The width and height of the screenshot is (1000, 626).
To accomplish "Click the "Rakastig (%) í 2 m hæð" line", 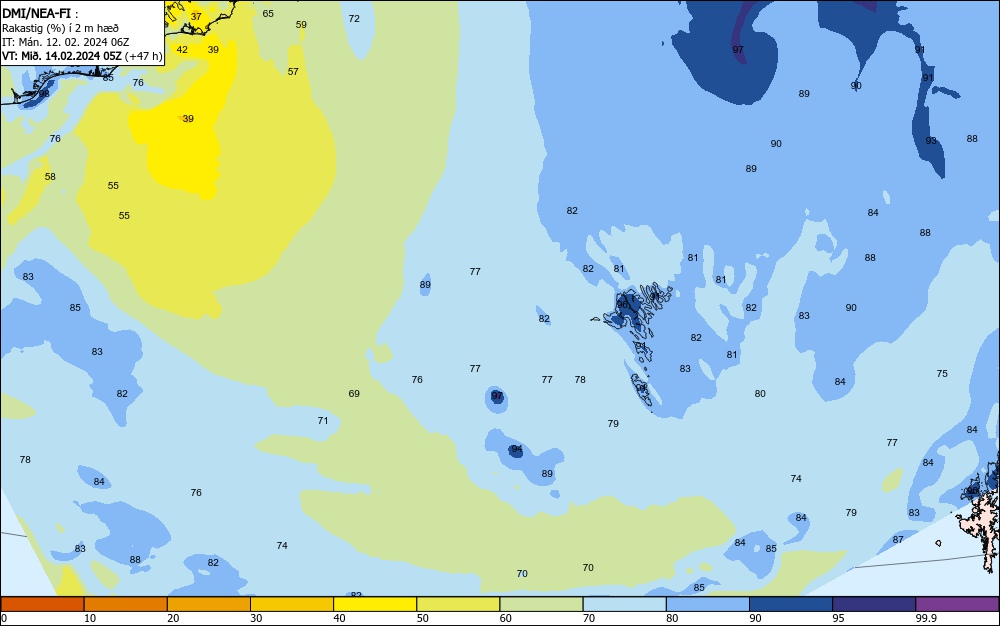I will click(x=60, y=28).
